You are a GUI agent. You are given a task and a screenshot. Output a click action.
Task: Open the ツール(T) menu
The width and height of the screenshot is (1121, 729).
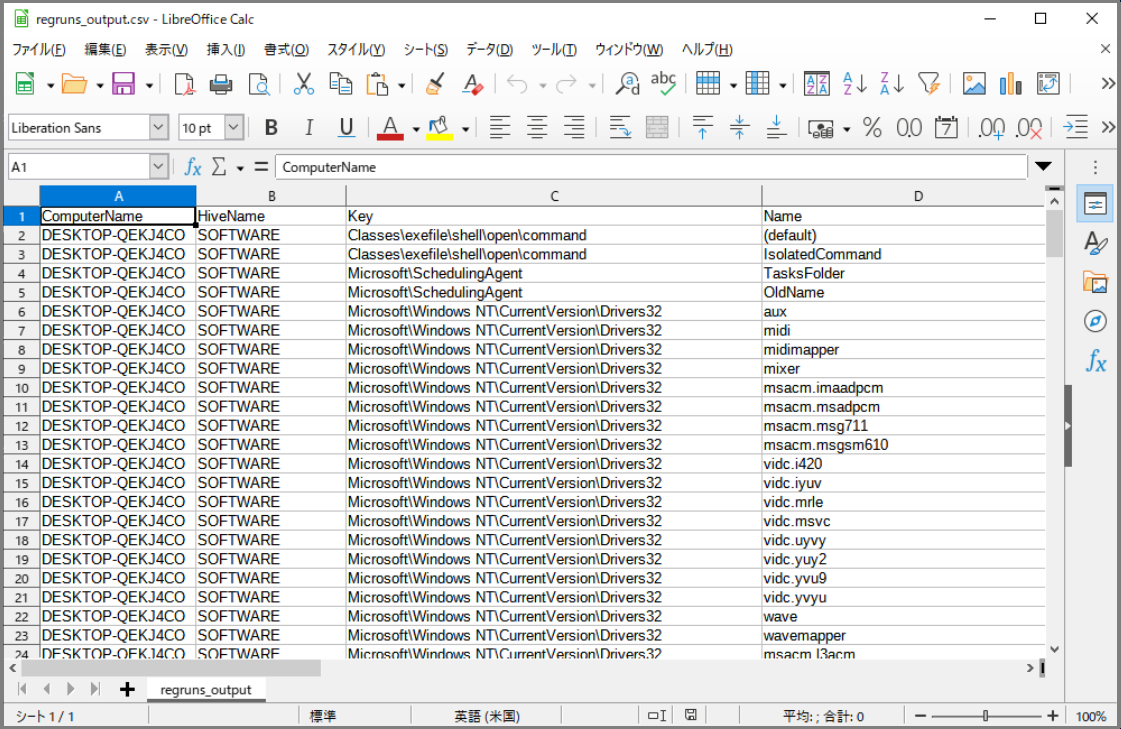pyautogui.click(x=554, y=49)
